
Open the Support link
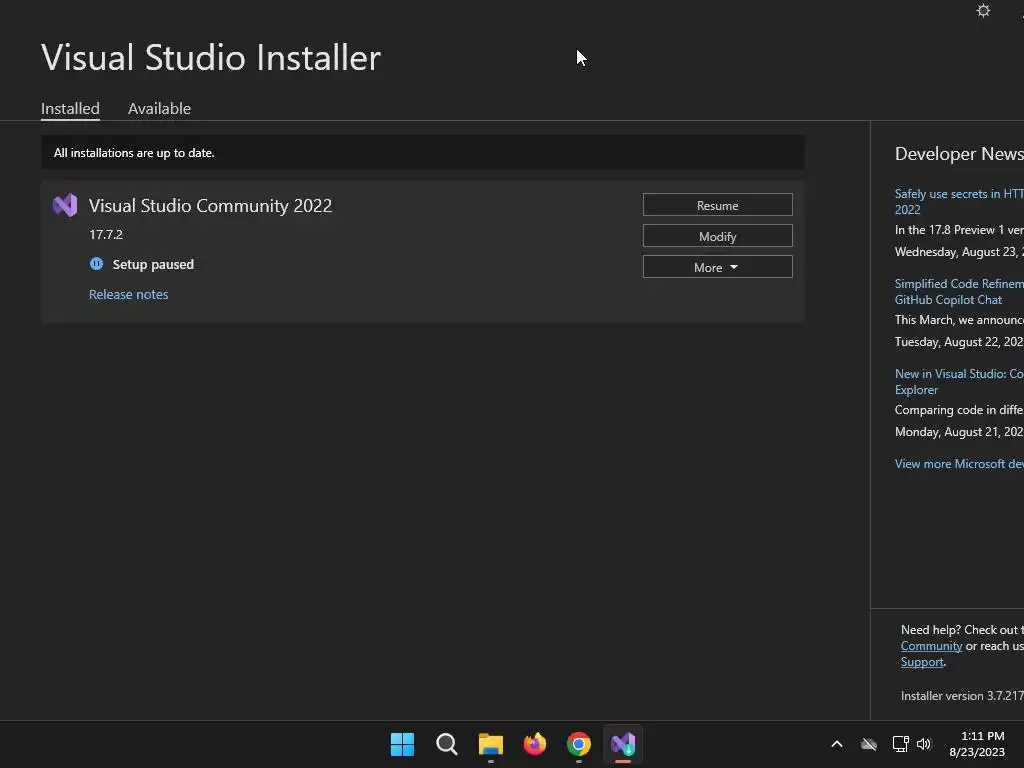922,662
